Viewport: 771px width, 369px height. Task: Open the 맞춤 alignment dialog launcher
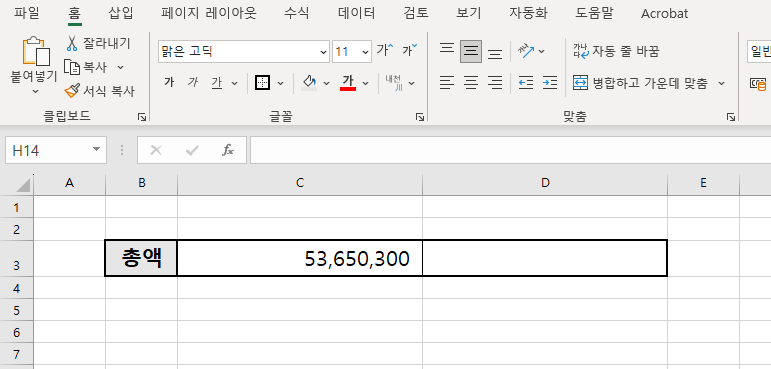[x=731, y=117]
